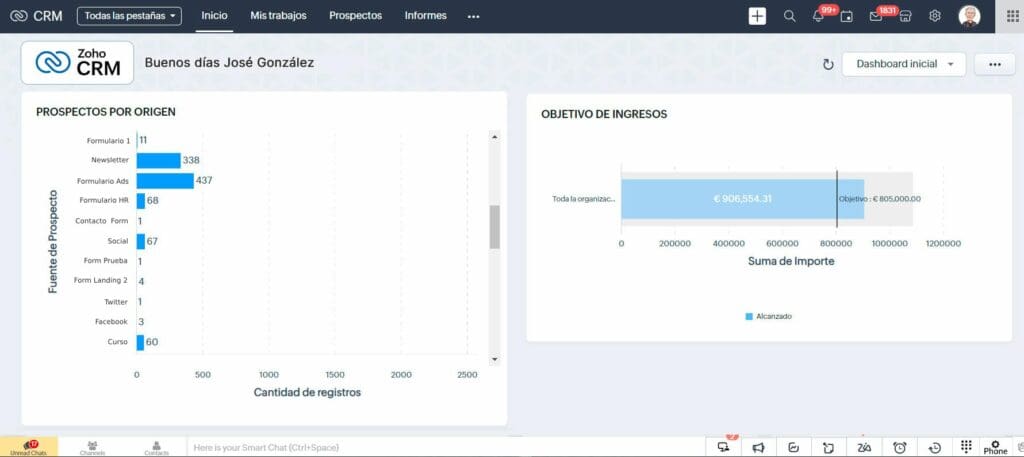Click the prospectos chart scrollbar thumb

coord(494,227)
